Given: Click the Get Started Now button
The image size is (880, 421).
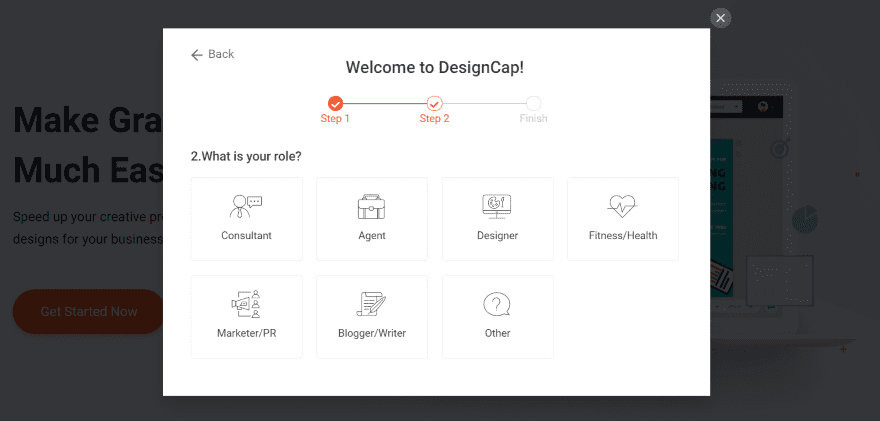Looking at the screenshot, I should 89,312.
